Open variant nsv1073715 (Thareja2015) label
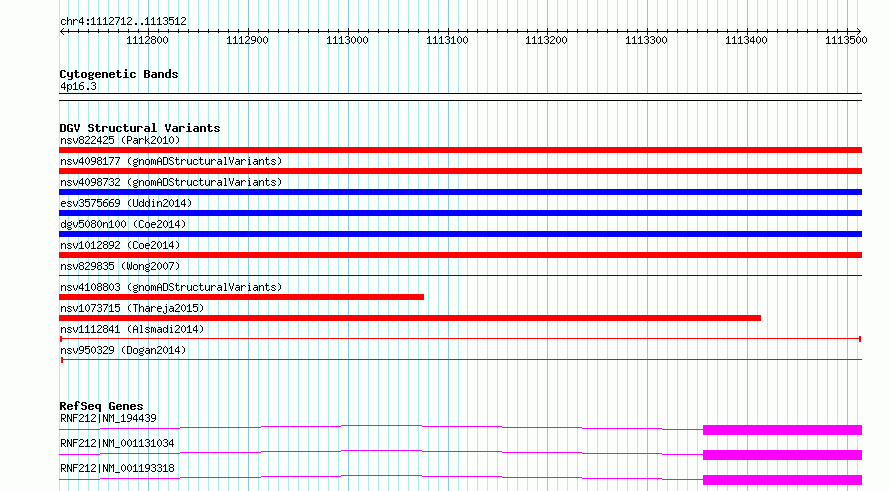The image size is (890, 491). point(132,308)
